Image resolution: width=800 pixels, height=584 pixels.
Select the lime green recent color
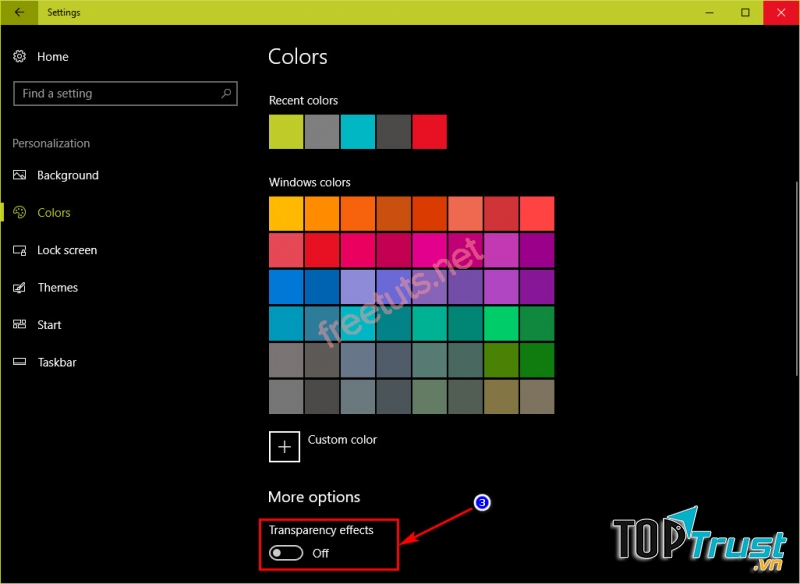(x=286, y=132)
